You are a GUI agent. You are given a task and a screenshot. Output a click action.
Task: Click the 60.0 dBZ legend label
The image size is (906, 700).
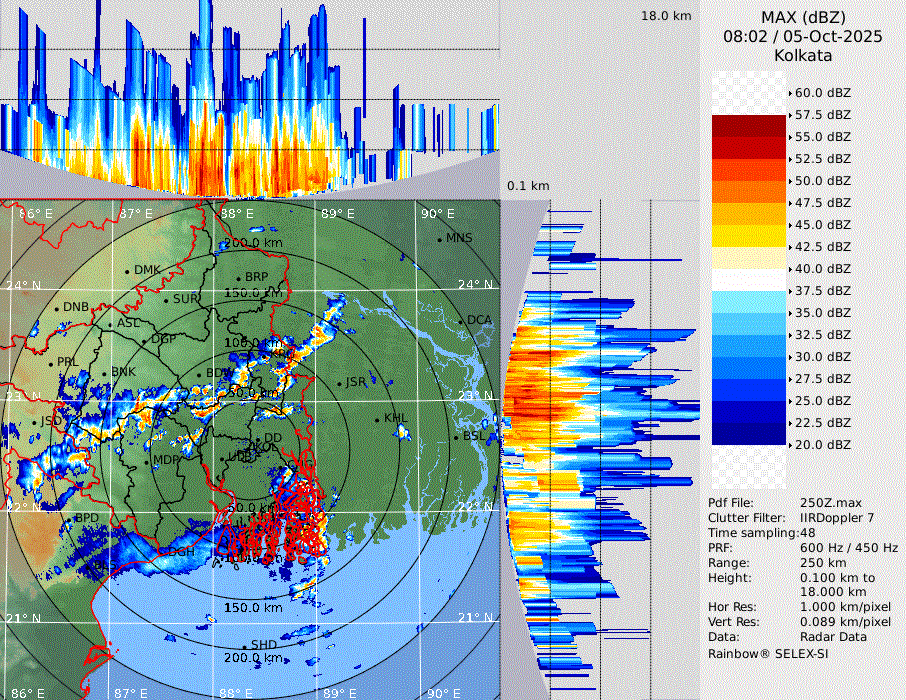coord(822,93)
